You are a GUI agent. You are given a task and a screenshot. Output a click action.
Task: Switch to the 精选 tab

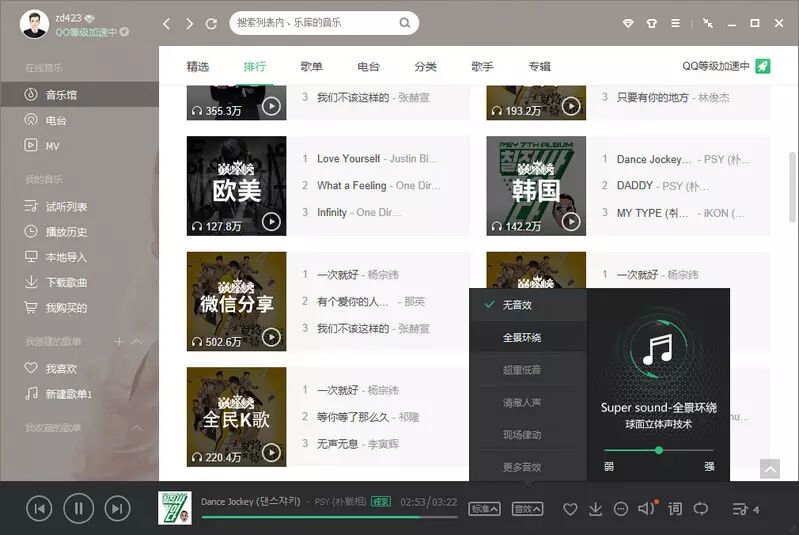(198, 67)
